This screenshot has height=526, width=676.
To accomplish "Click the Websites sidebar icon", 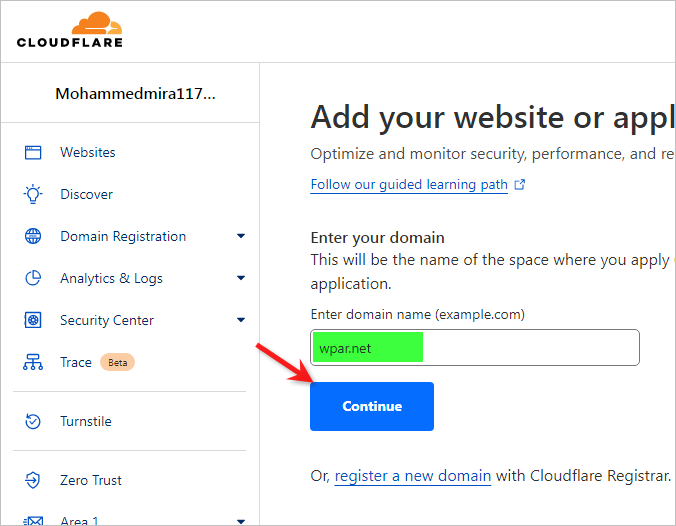I will click(33, 153).
